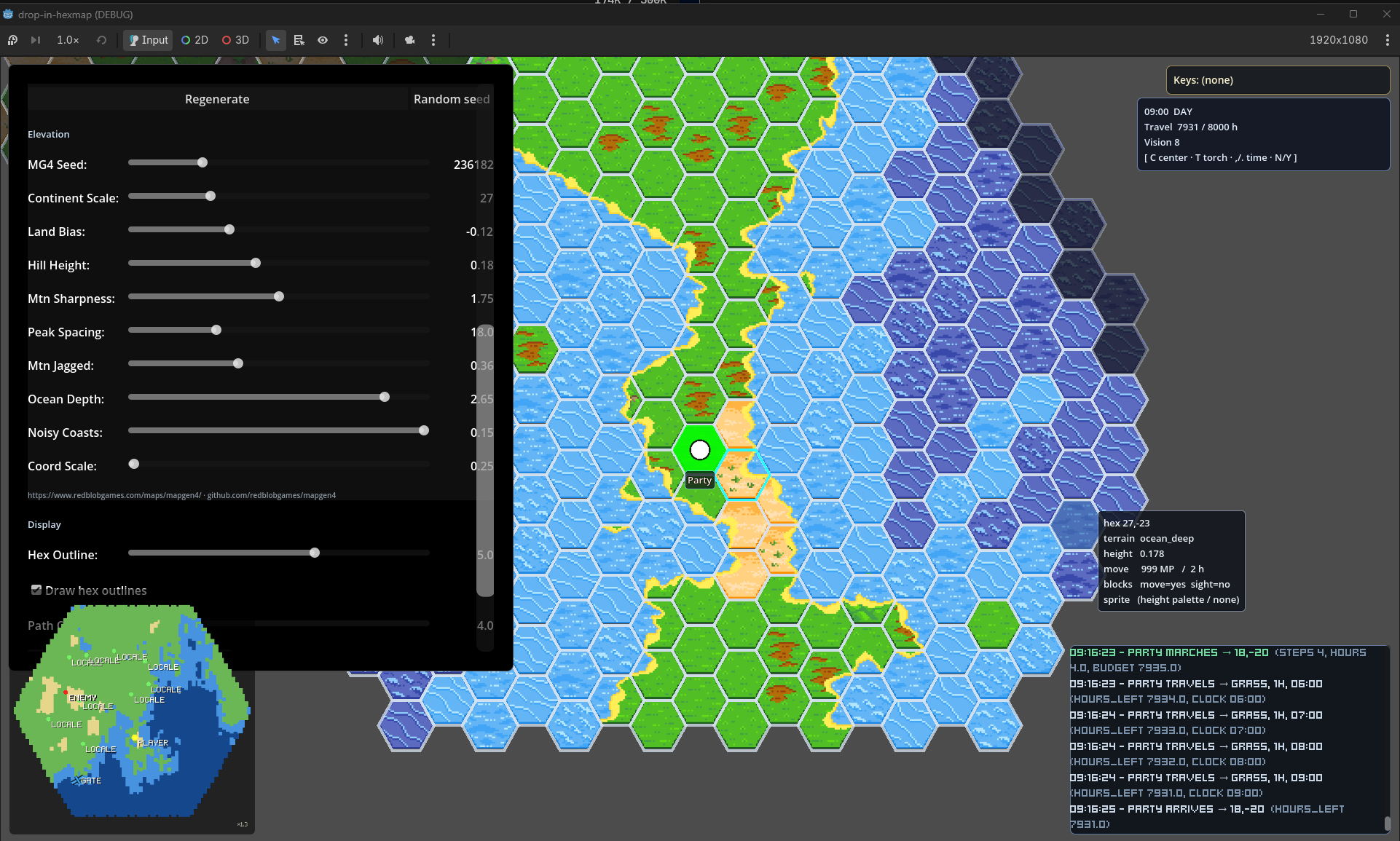Mute game audio with speaker icon

tap(377, 40)
